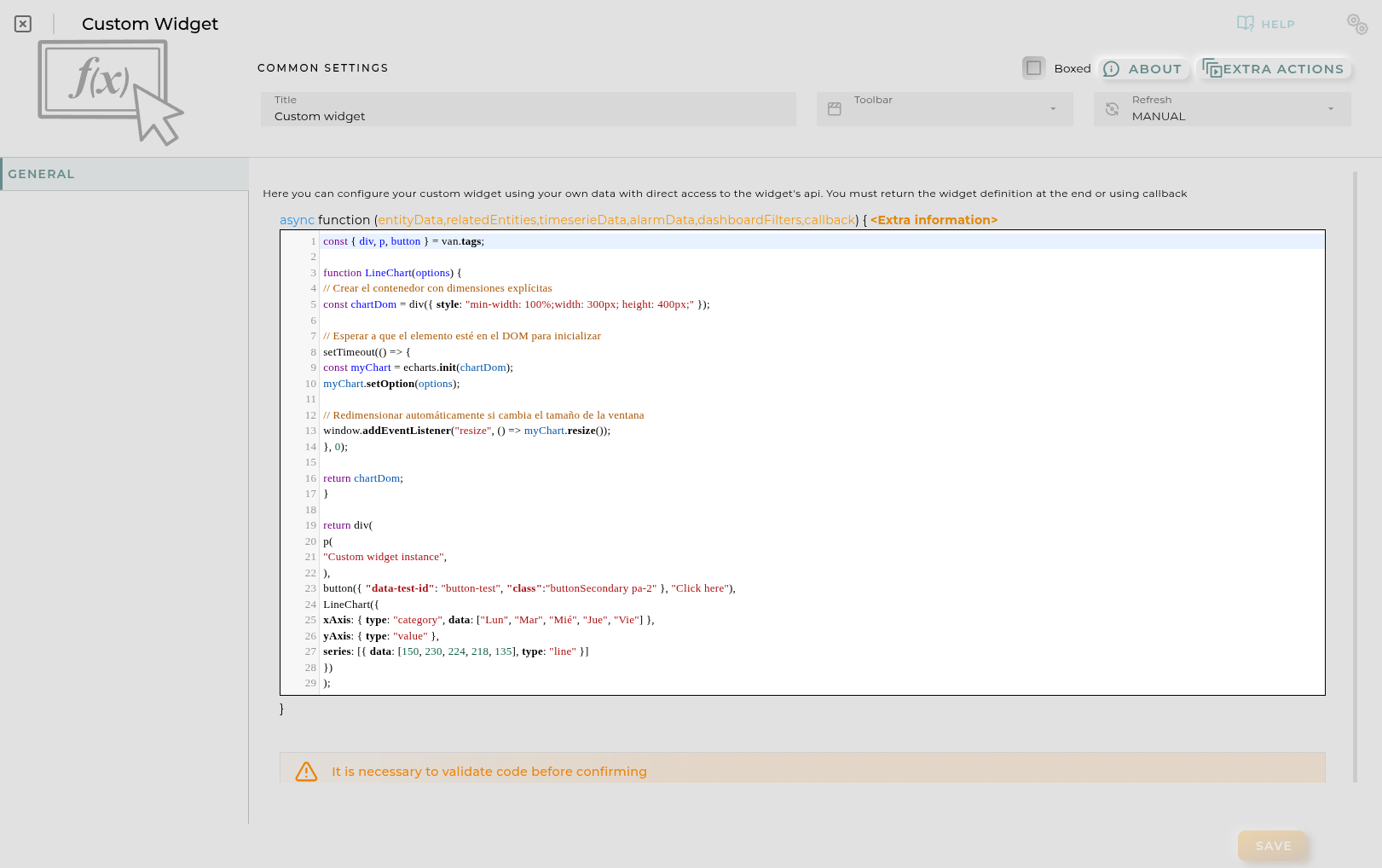The height and width of the screenshot is (868, 1382).
Task: Click the EXTRA ACTIONS button
Action: tap(1274, 69)
